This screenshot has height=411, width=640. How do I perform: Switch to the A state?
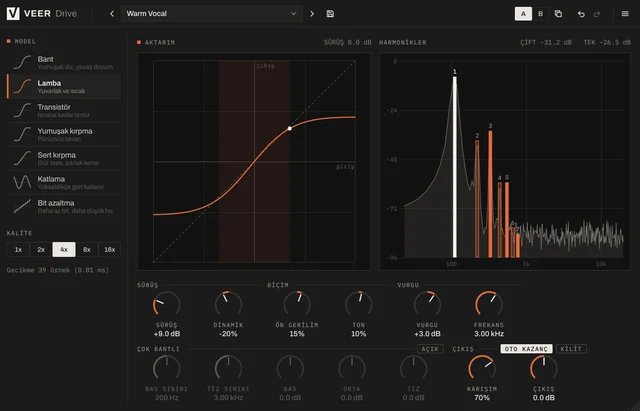tap(523, 13)
